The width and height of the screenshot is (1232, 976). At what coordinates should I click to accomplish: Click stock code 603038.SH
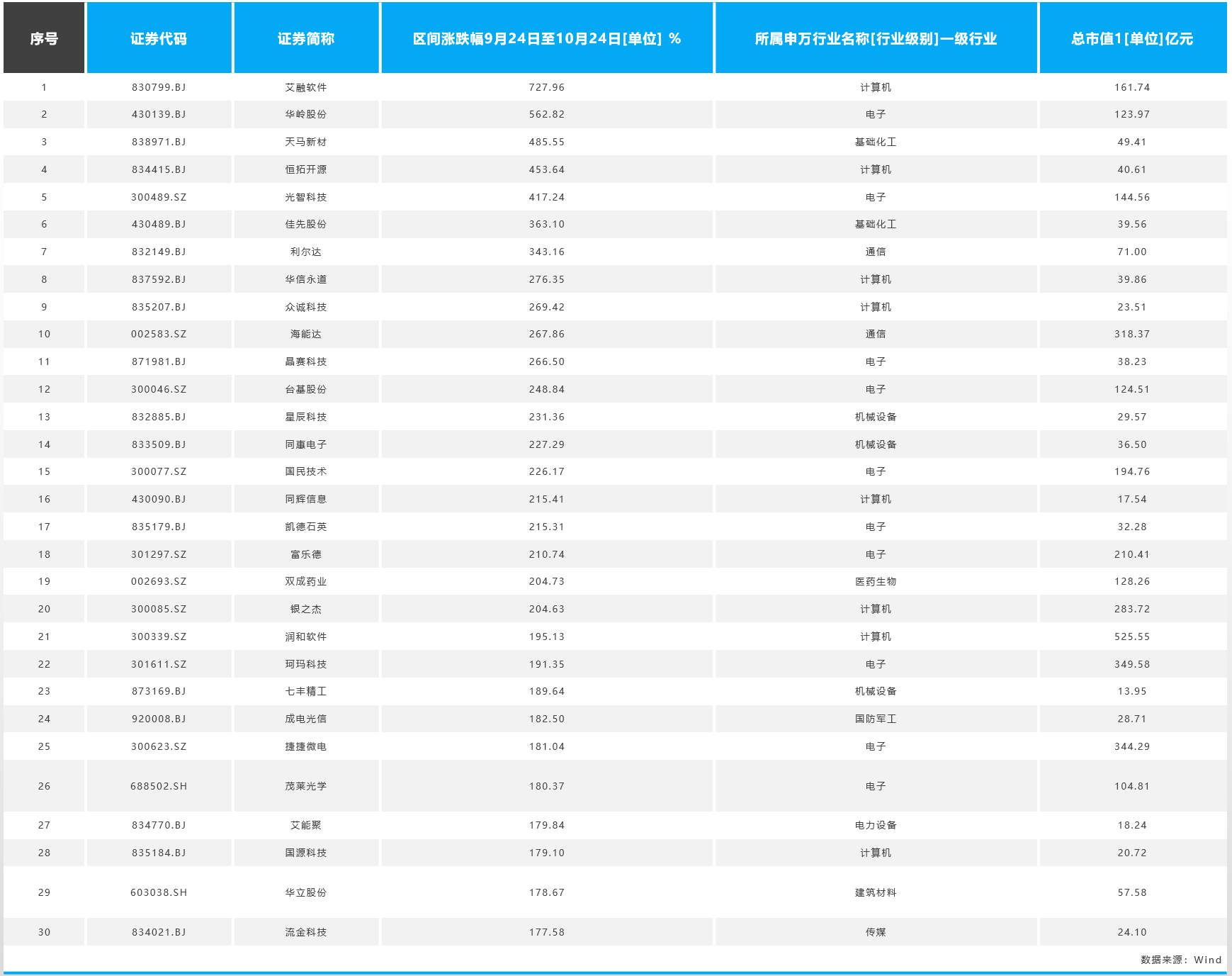click(x=159, y=892)
